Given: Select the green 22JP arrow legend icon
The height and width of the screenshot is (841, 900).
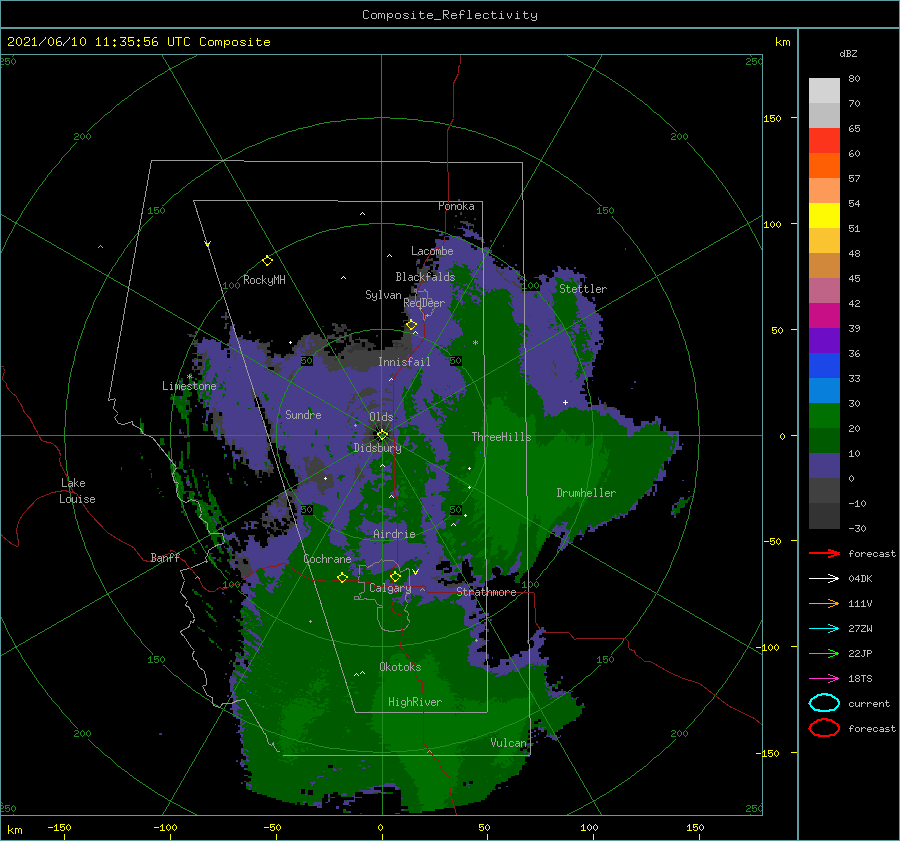Looking at the screenshot, I should 824,653.
